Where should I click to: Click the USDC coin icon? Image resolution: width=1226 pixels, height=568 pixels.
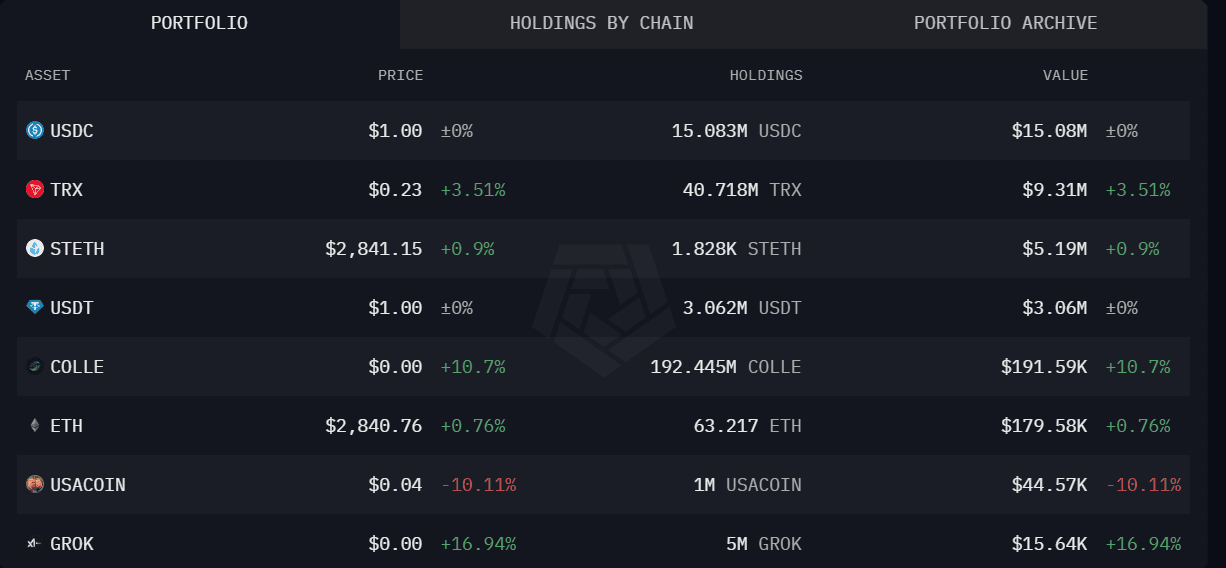[x=35, y=130]
